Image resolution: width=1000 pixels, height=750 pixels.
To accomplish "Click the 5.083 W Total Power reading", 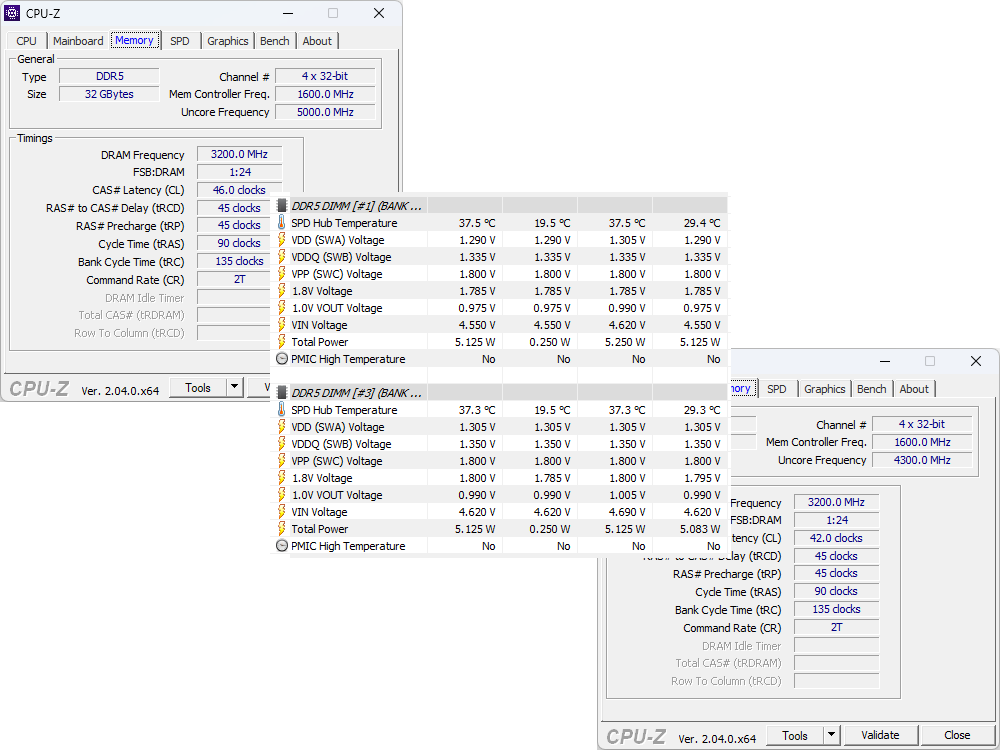I will 700,529.
